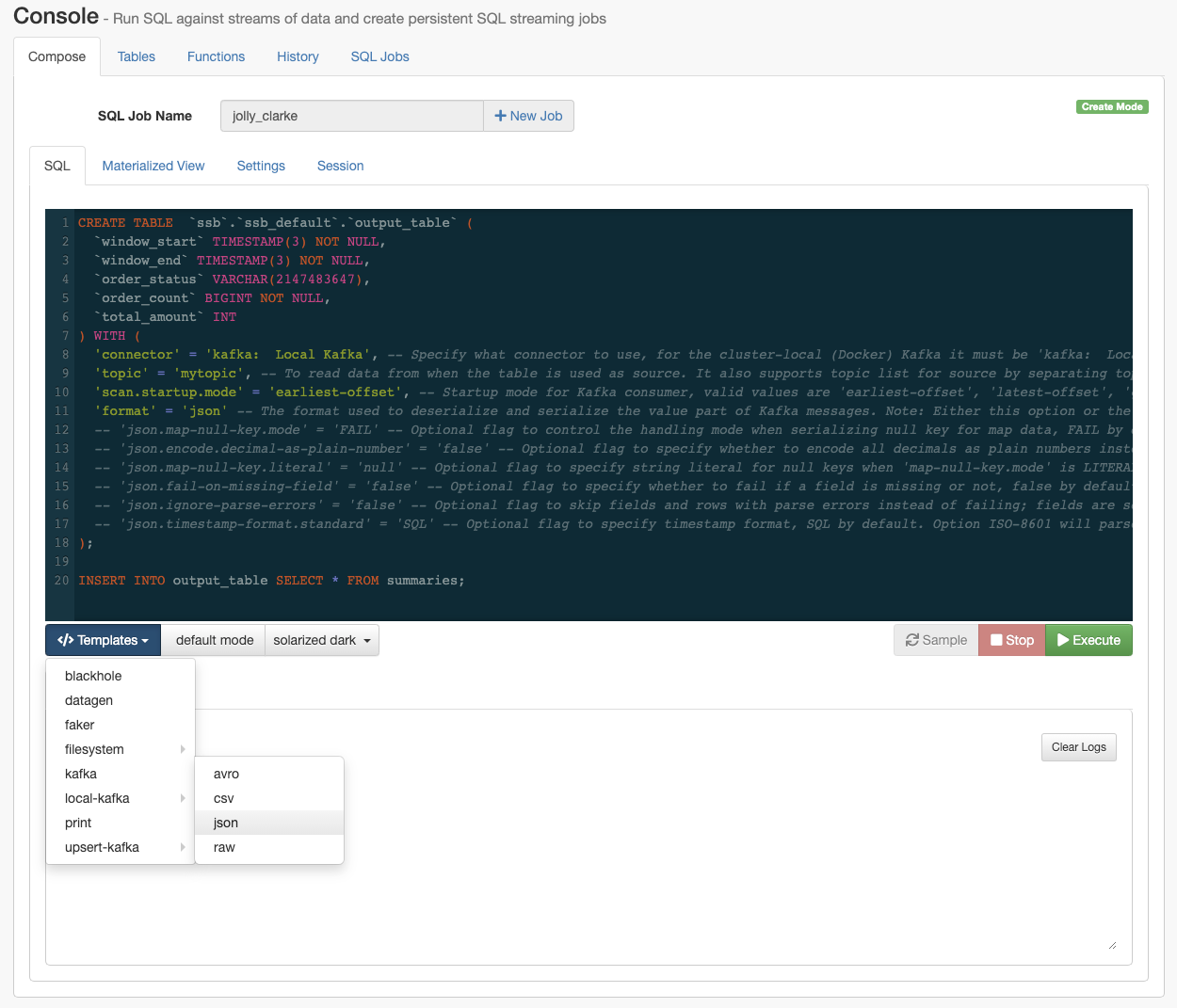
Task: Click the plus icon for New Job
Action: pos(500,116)
